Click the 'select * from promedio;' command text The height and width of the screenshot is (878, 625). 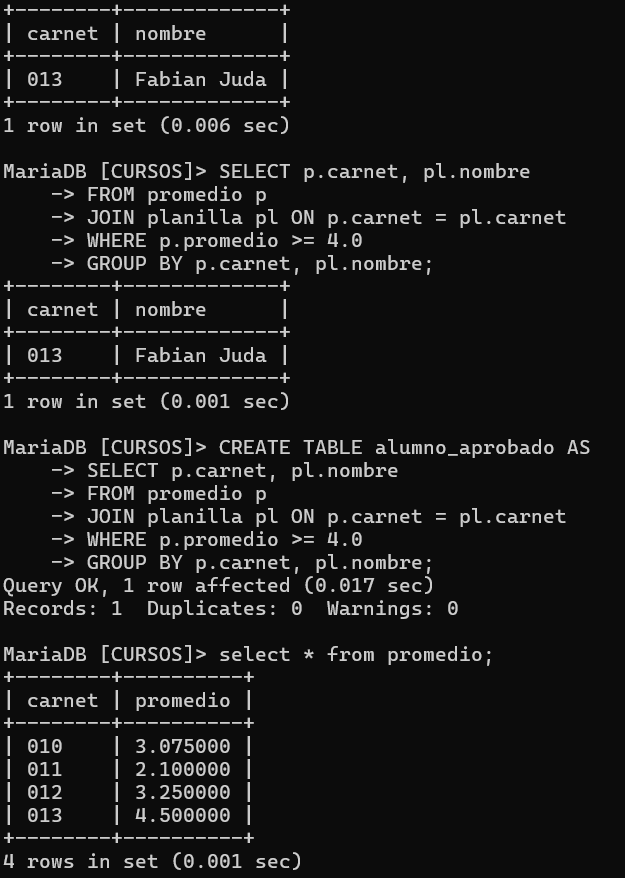click(x=356, y=655)
